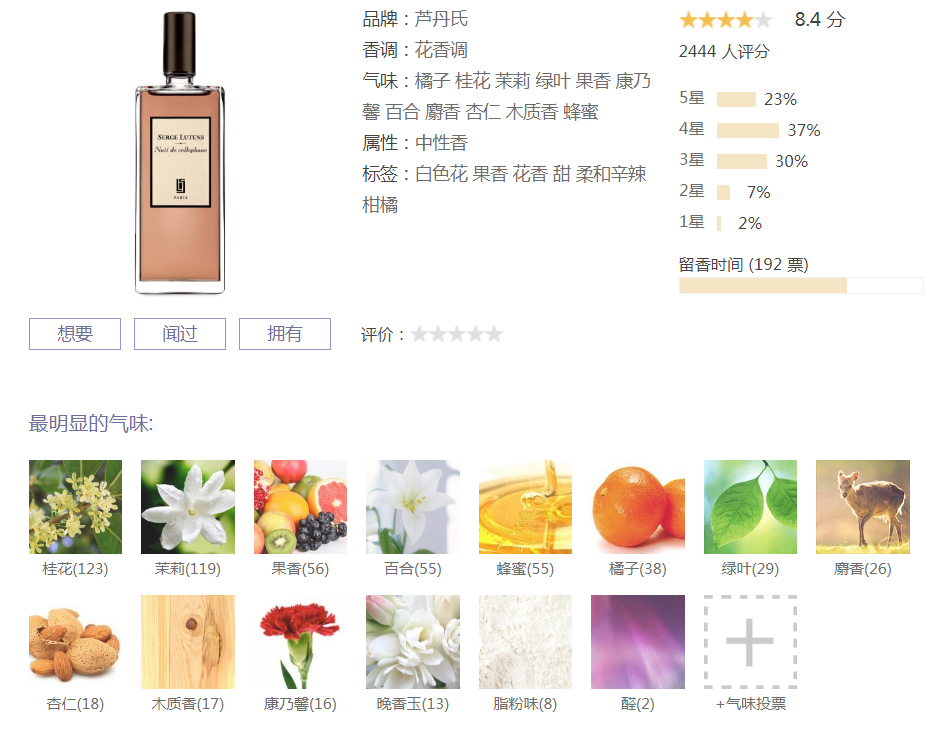Open the musk deer 麝香 scent image
This screenshot has height=751, width=937.
[863, 507]
